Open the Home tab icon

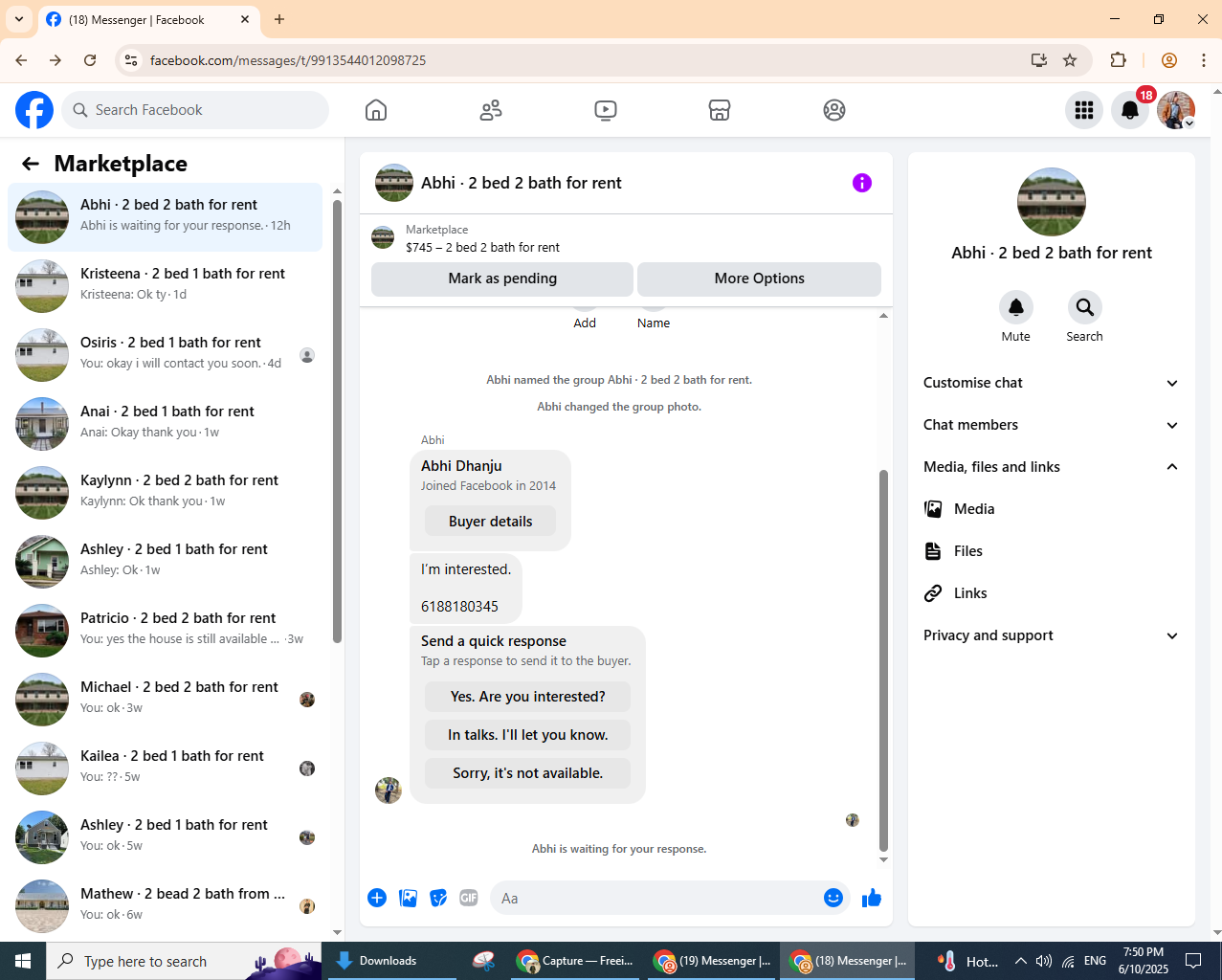(376, 110)
